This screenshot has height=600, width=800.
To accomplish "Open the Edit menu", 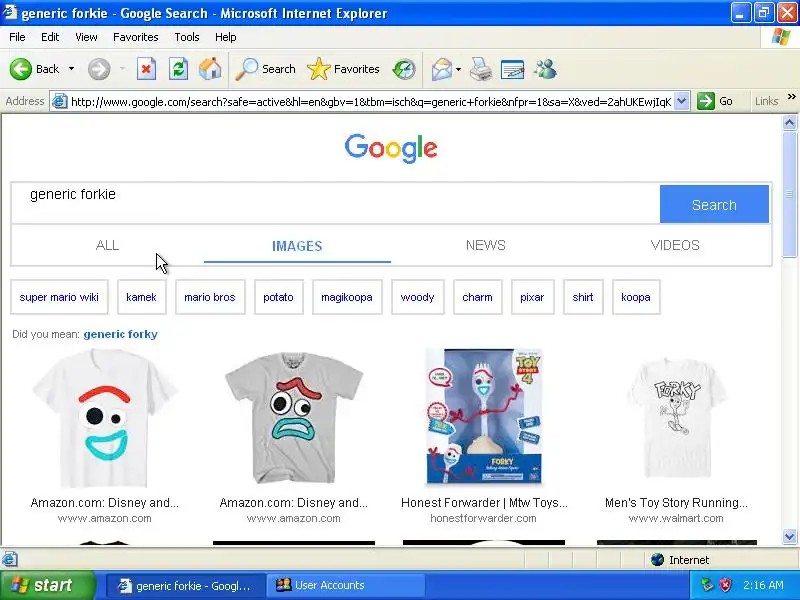I will [50, 37].
